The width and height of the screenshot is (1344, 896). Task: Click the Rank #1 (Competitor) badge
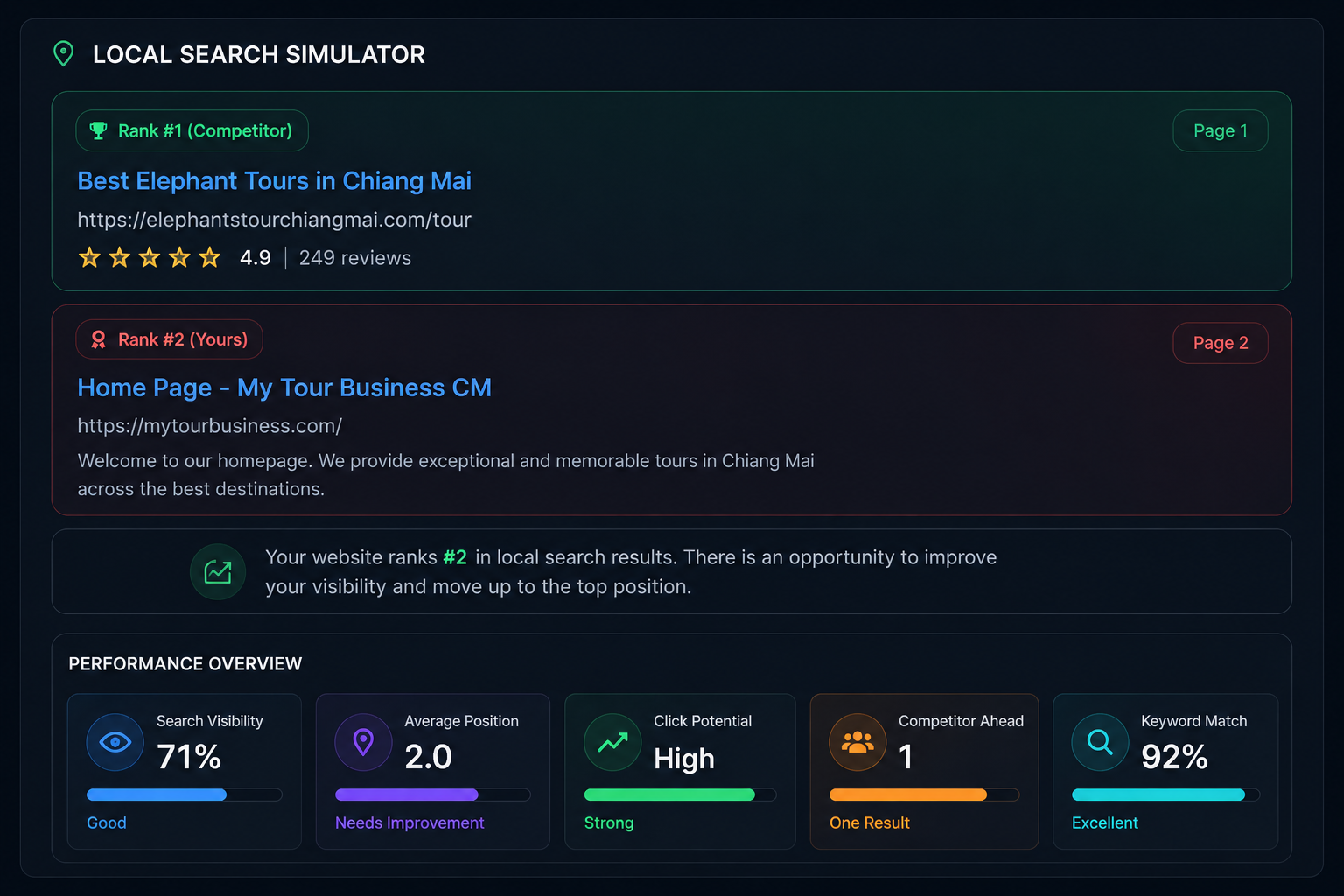(192, 130)
